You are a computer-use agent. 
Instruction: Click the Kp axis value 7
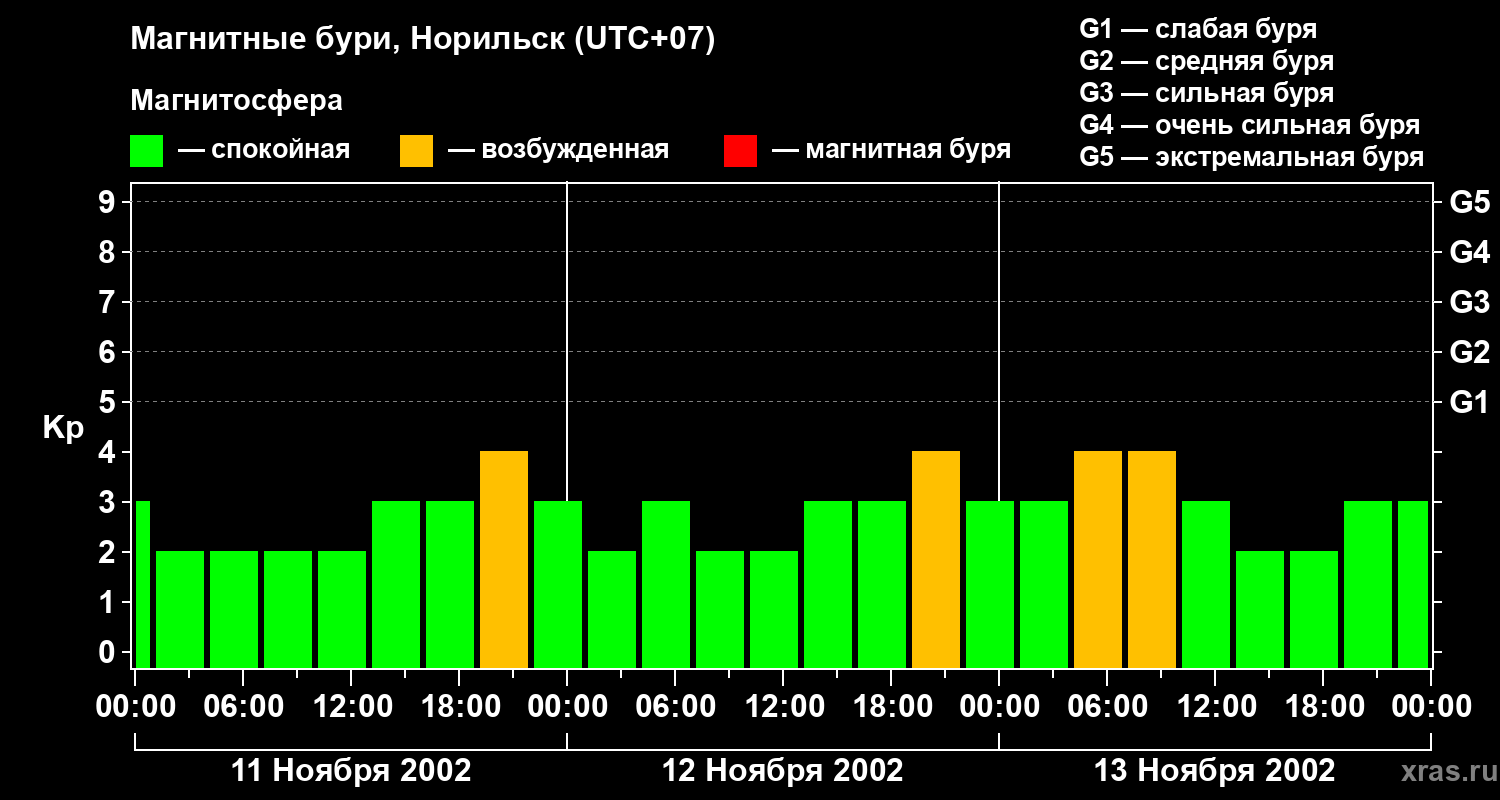pyautogui.click(x=109, y=303)
